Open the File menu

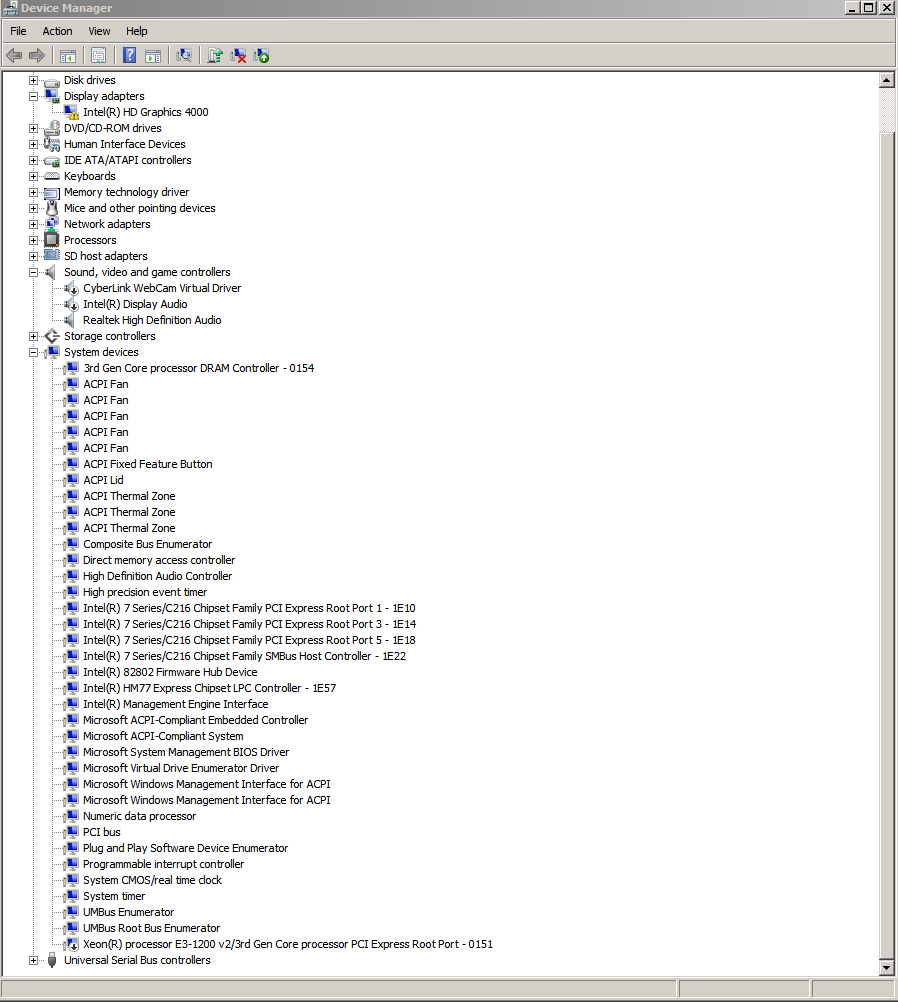[18, 31]
